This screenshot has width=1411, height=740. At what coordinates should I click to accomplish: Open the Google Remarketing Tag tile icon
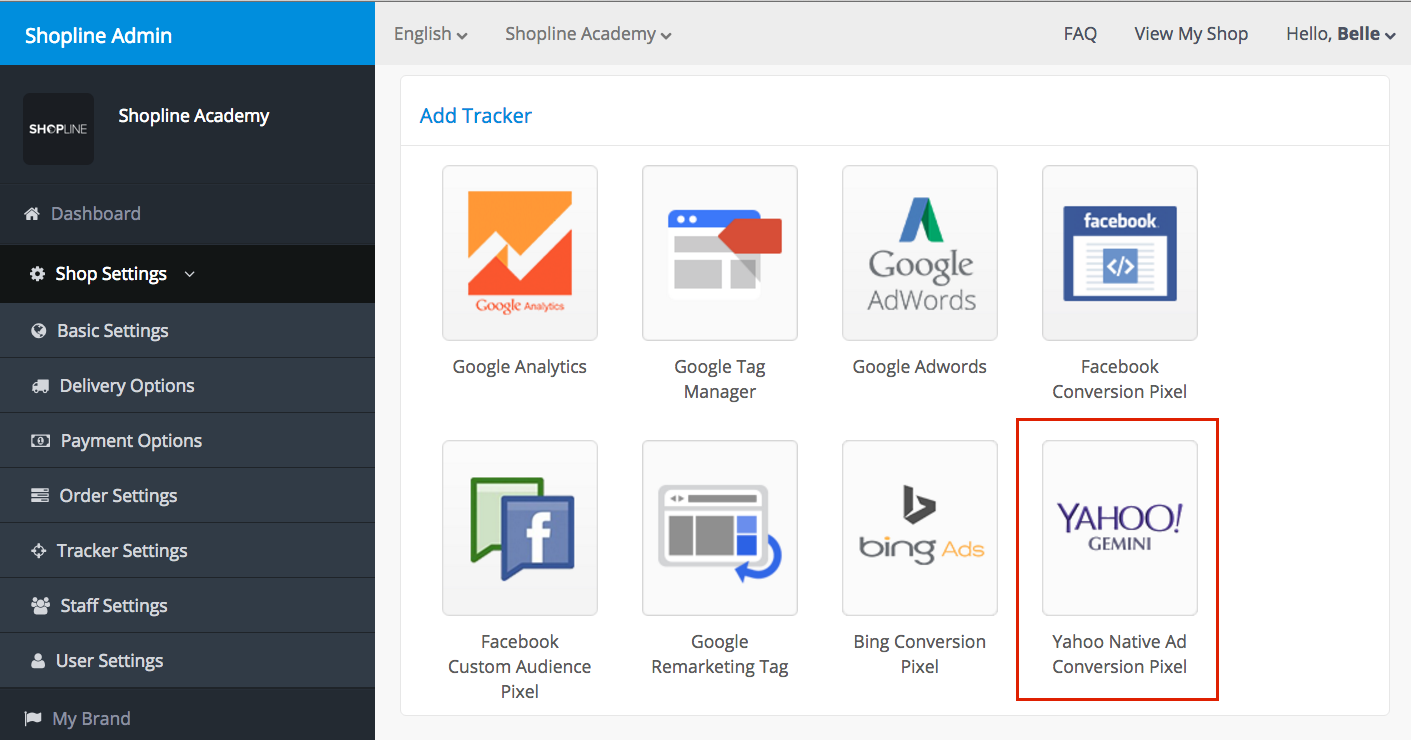pos(720,528)
